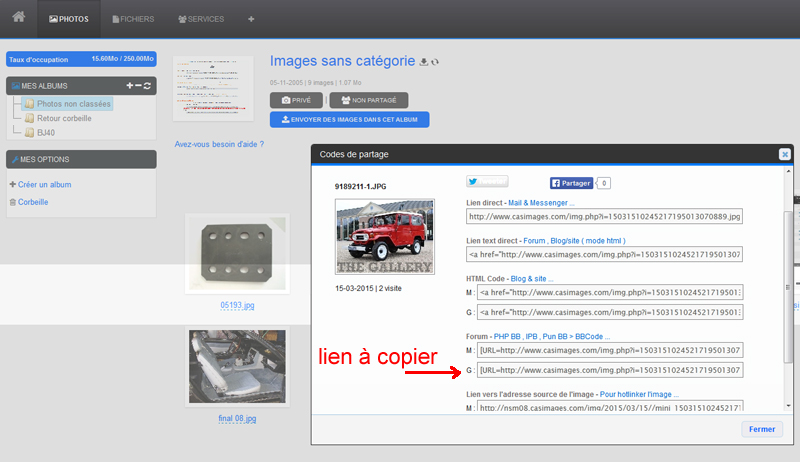Image resolution: width=800 pixels, height=462 pixels.
Task: Go to the home icon in top bar
Action: click(x=19, y=17)
